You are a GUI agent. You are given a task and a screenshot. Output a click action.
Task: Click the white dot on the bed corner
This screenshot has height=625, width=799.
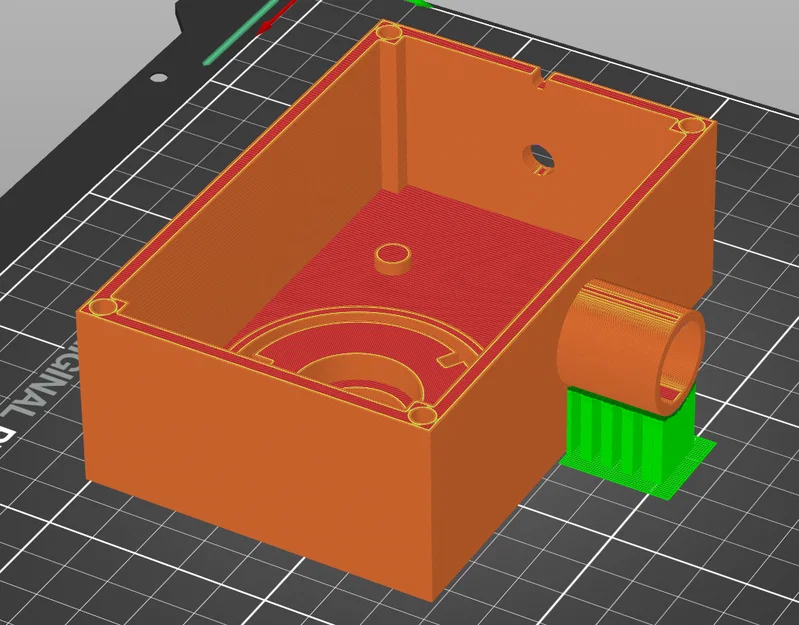pos(159,78)
